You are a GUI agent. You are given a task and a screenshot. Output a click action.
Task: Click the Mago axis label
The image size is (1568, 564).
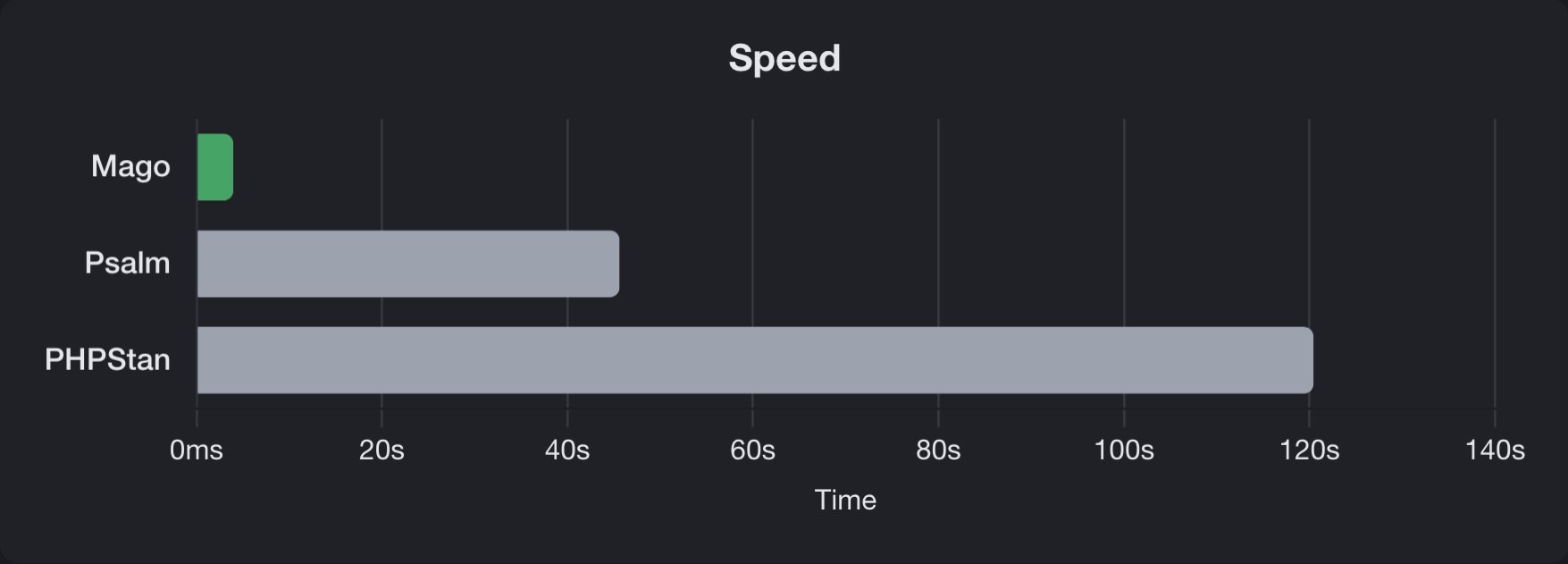tap(130, 167)
